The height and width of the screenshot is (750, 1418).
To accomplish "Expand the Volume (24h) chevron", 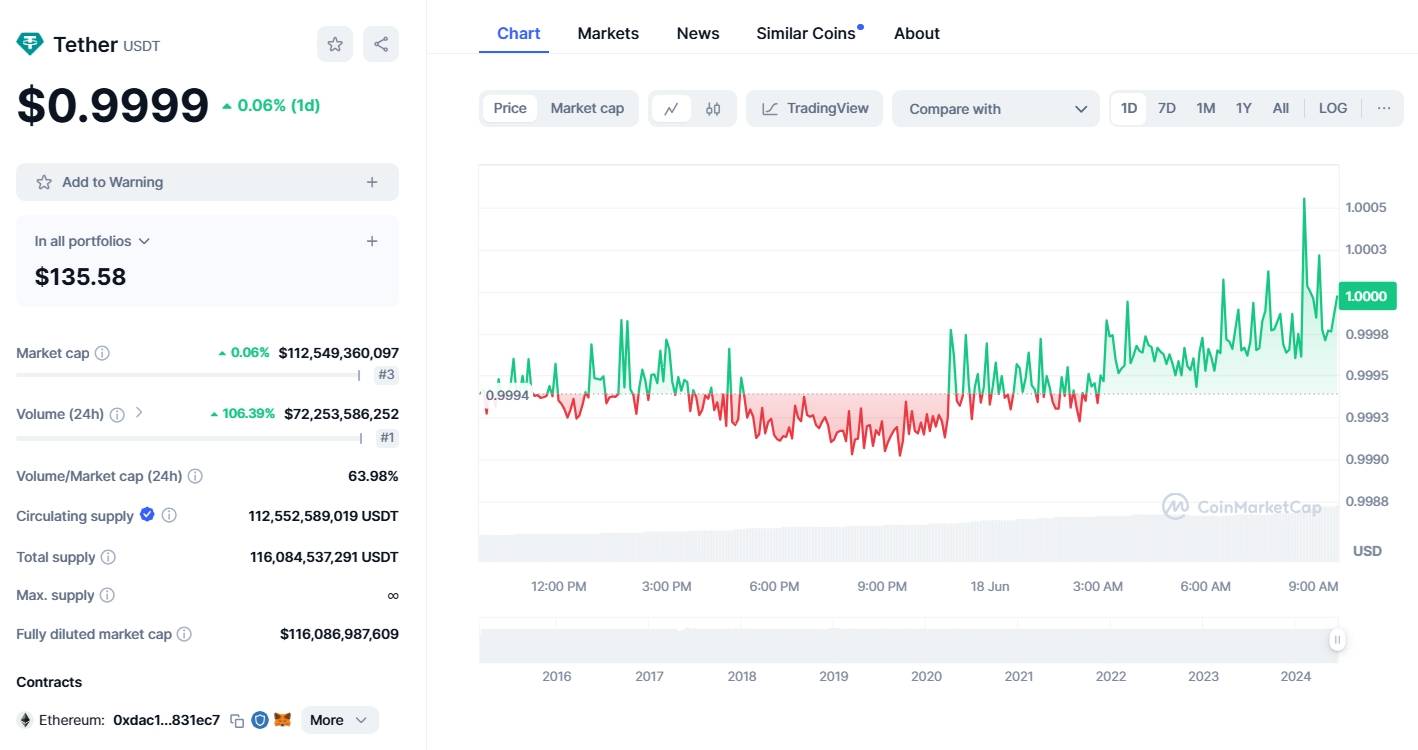I will tap(139, 412).
